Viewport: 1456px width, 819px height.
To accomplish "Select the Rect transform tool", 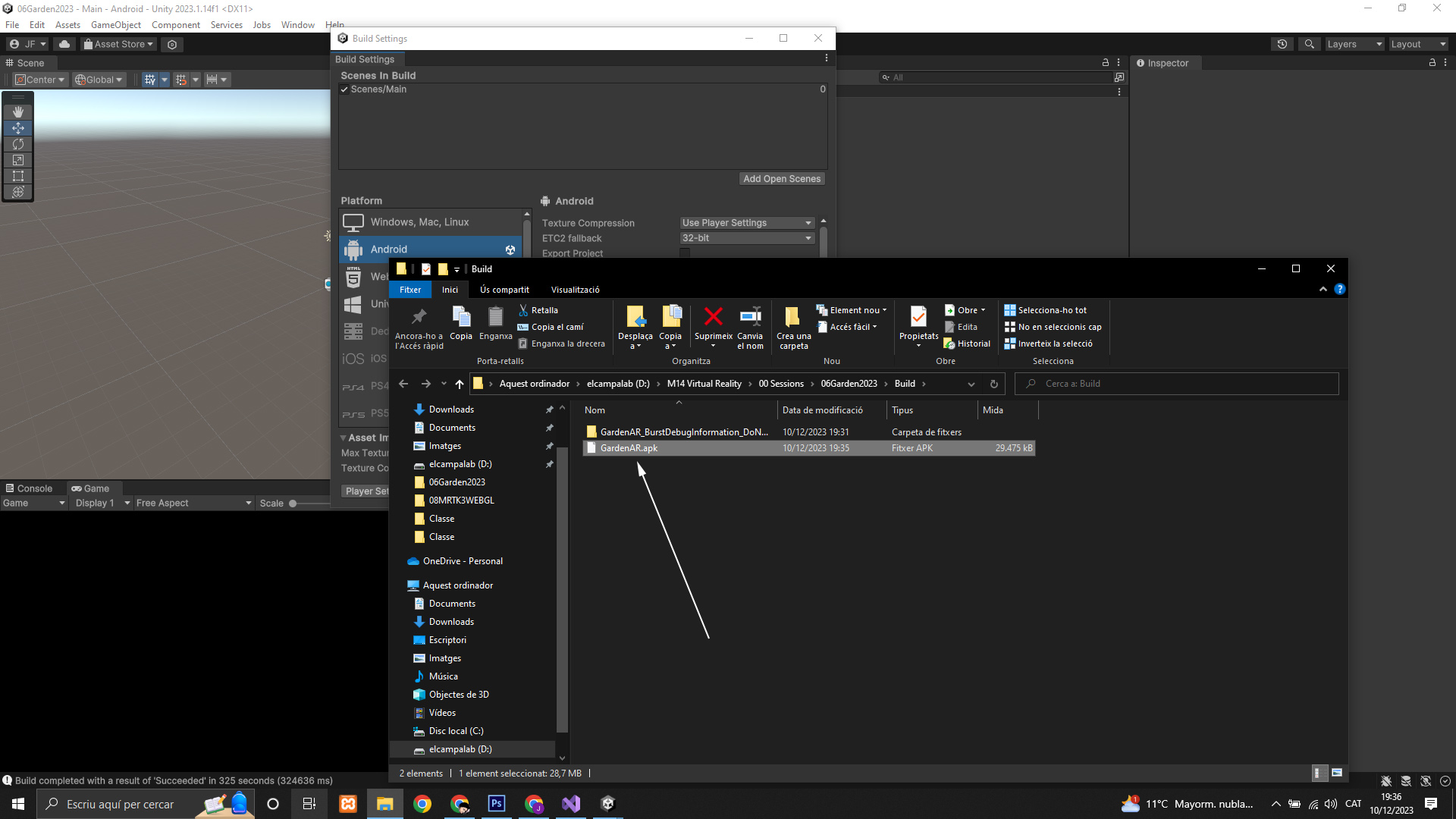I will click(x=18, y=176).
